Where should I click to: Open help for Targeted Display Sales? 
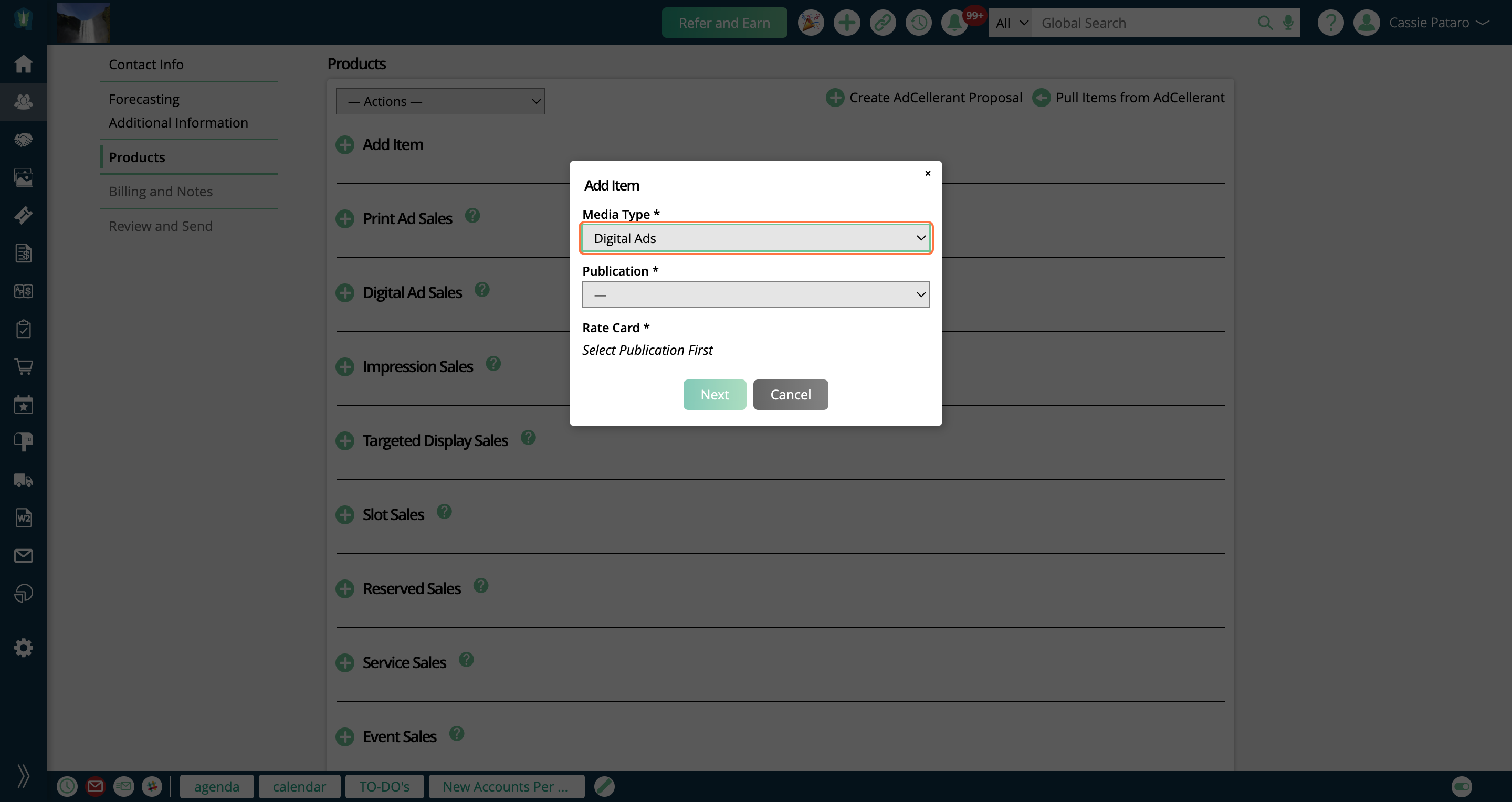[528, 437]
